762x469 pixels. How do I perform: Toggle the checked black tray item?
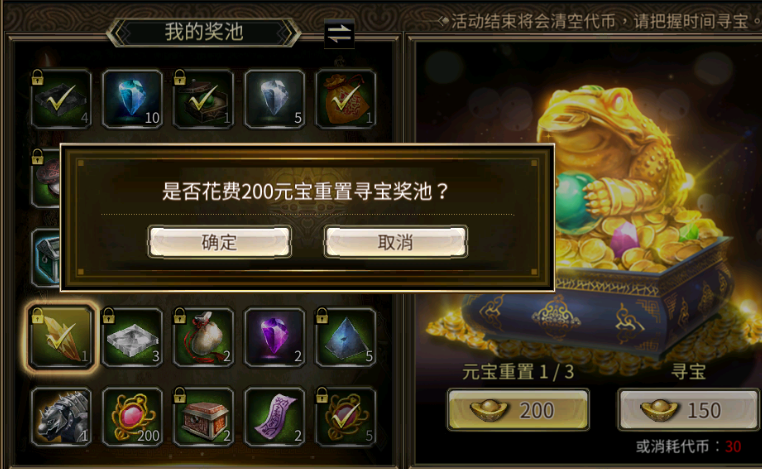pos(61,99)
